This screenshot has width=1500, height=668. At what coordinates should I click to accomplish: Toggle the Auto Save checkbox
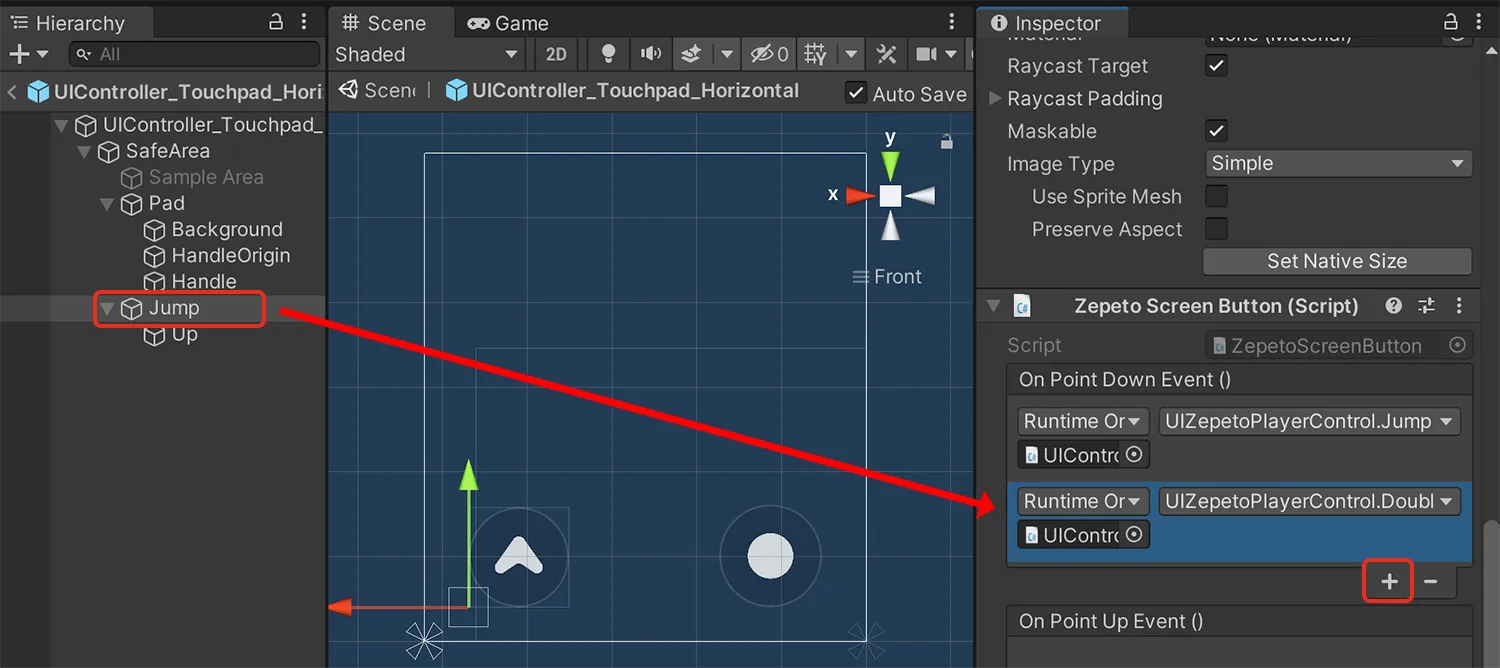pos(855,93)
